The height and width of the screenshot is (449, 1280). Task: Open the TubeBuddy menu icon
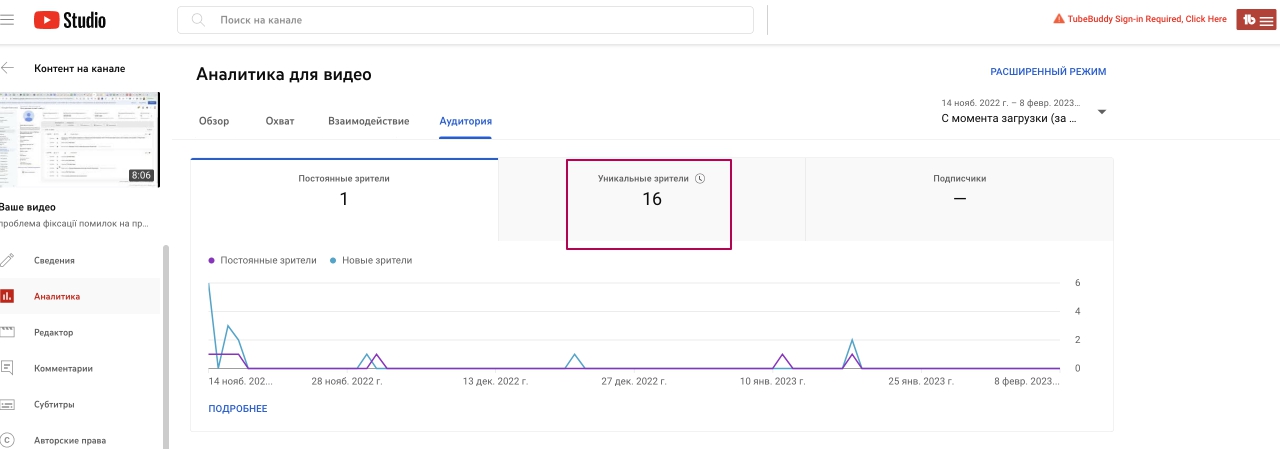point(1256,20)
